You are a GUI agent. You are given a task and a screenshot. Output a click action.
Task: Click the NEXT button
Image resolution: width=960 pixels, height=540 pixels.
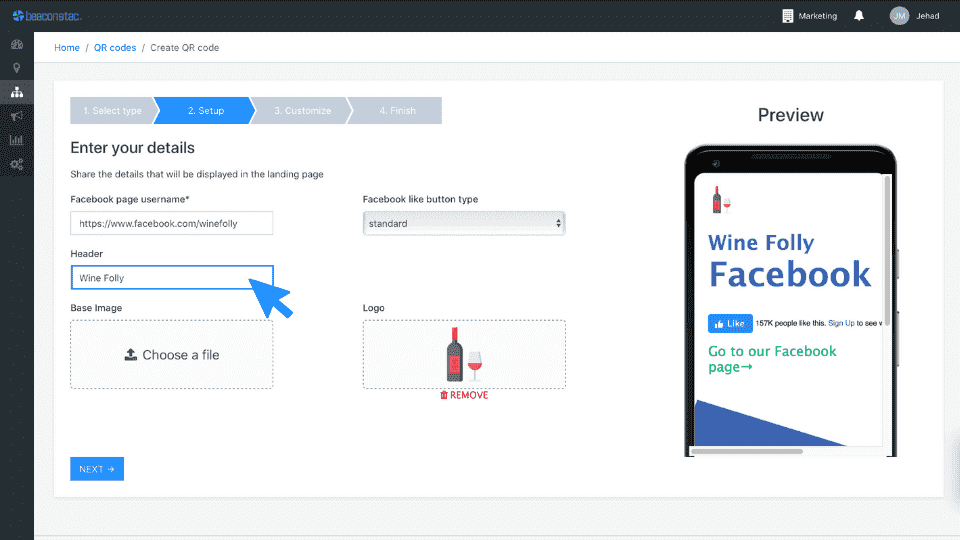click(97, 469)
